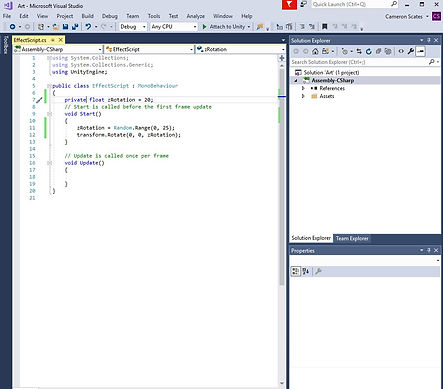Image resolution: width=443 pixels, height=389 pixels.
Task: Toggle Preview Selected Items button
Action: click(x=421, y=51)
